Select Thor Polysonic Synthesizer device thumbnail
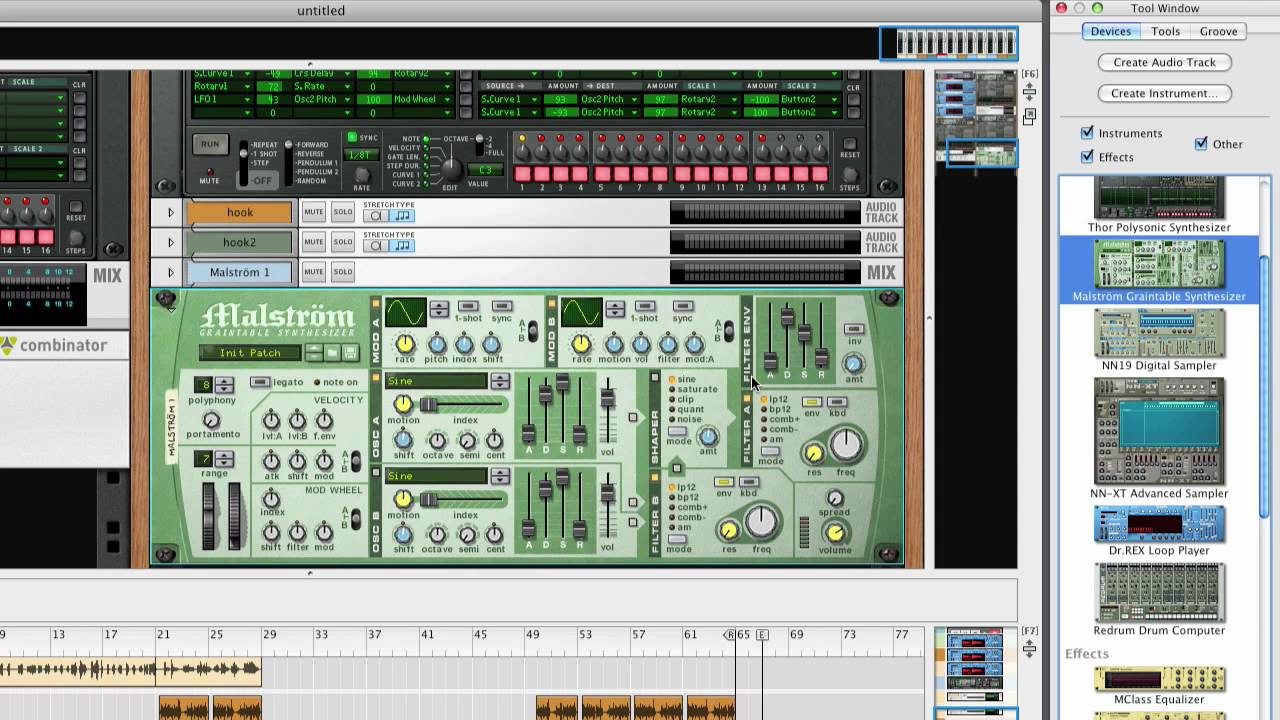 [1159, 198]
